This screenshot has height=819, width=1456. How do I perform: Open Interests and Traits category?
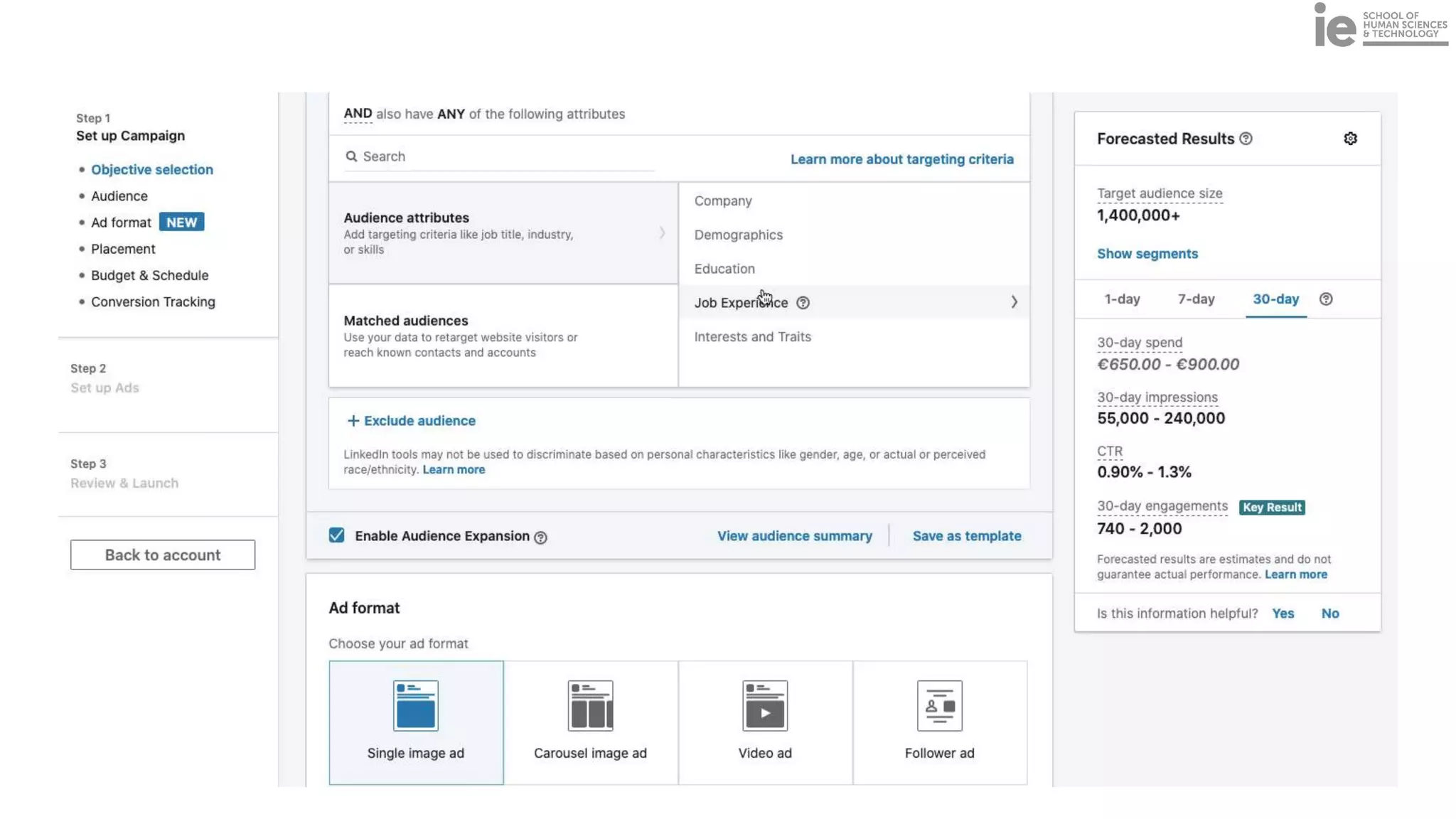click(x=752, y=337)
